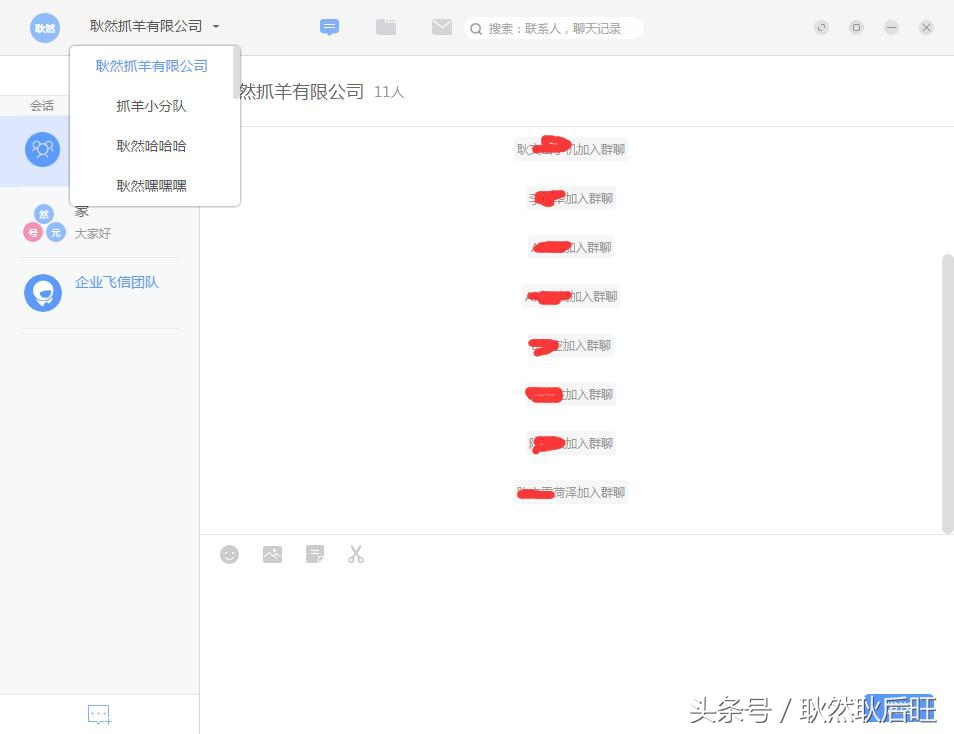Open the envelope mail icon
Screen dimensions: 954x734
click(442, 27)
